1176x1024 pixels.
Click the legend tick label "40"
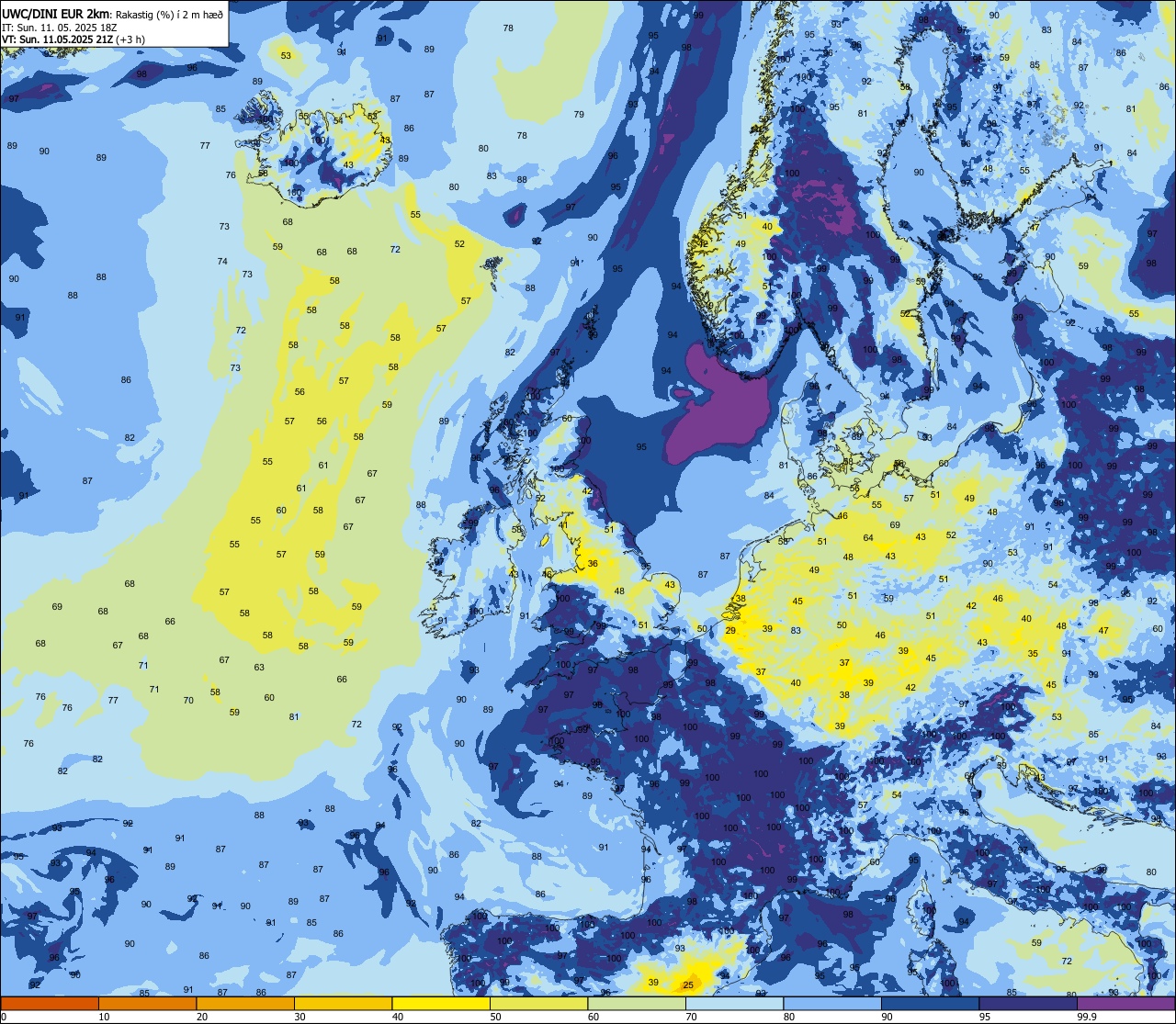coord(398,1017)
